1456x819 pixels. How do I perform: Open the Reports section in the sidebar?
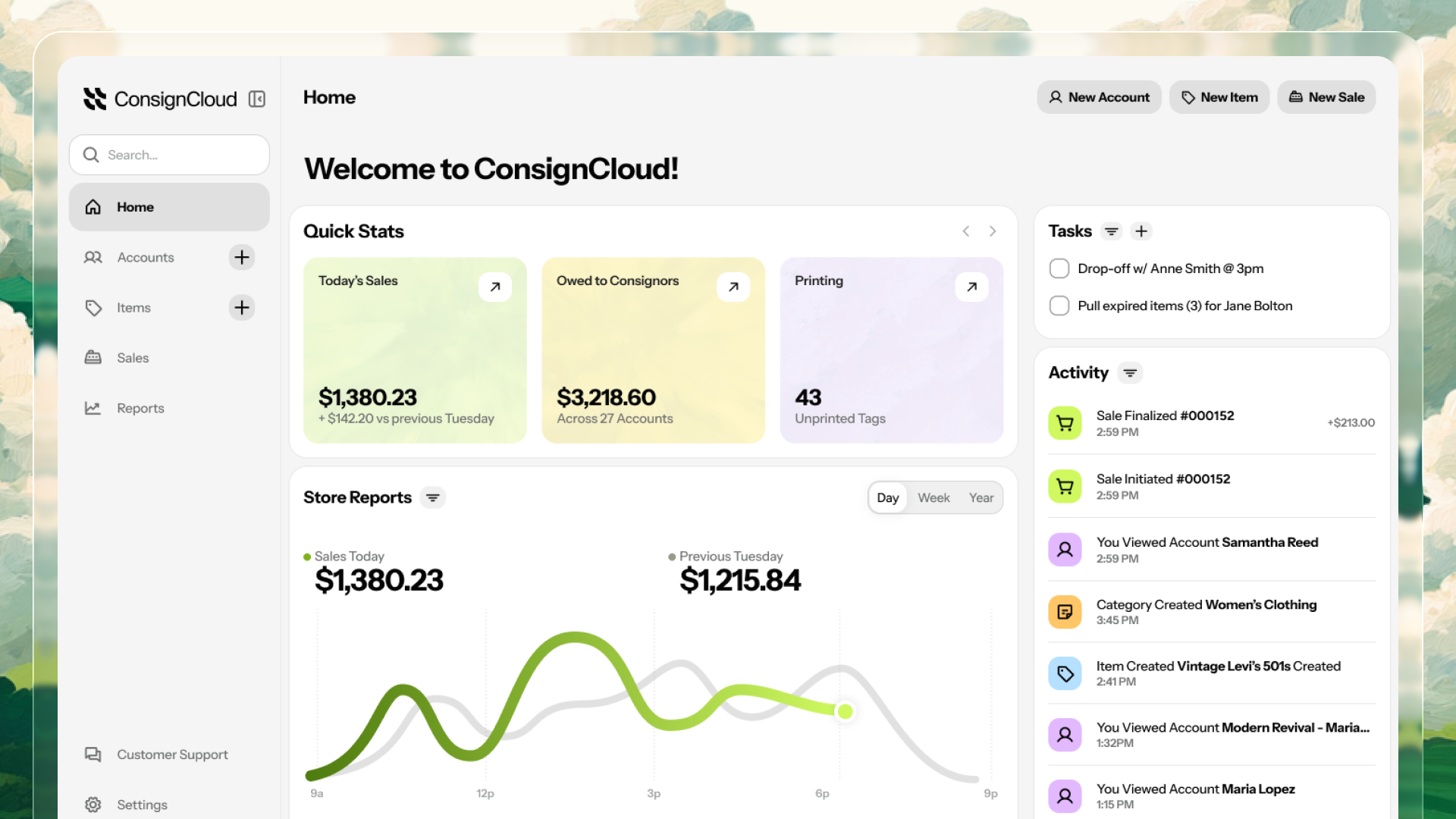pos(140,408)
